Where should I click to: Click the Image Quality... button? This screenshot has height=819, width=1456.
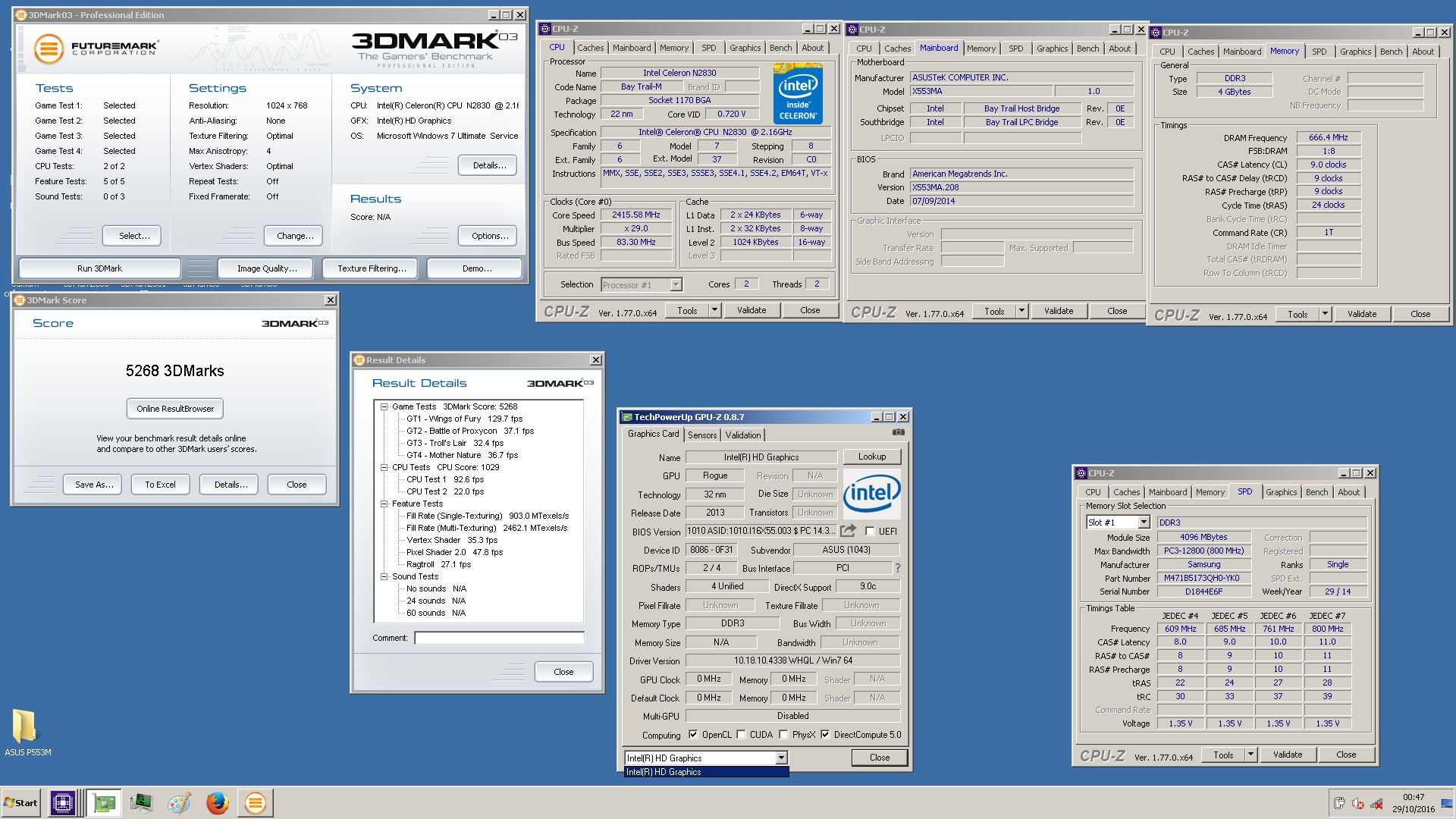point(267,268)
